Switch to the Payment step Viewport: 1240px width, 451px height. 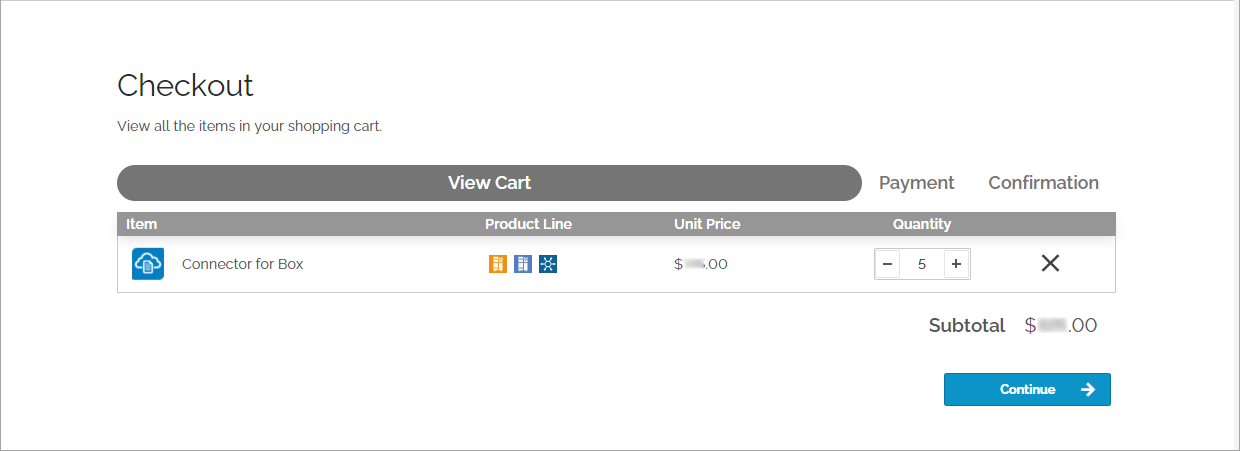click(x=917, y=183)
